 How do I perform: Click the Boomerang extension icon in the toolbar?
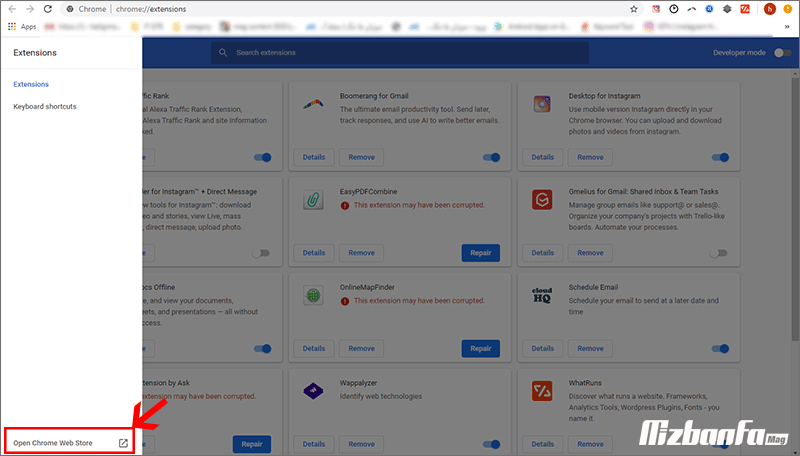tap(691, 9)
